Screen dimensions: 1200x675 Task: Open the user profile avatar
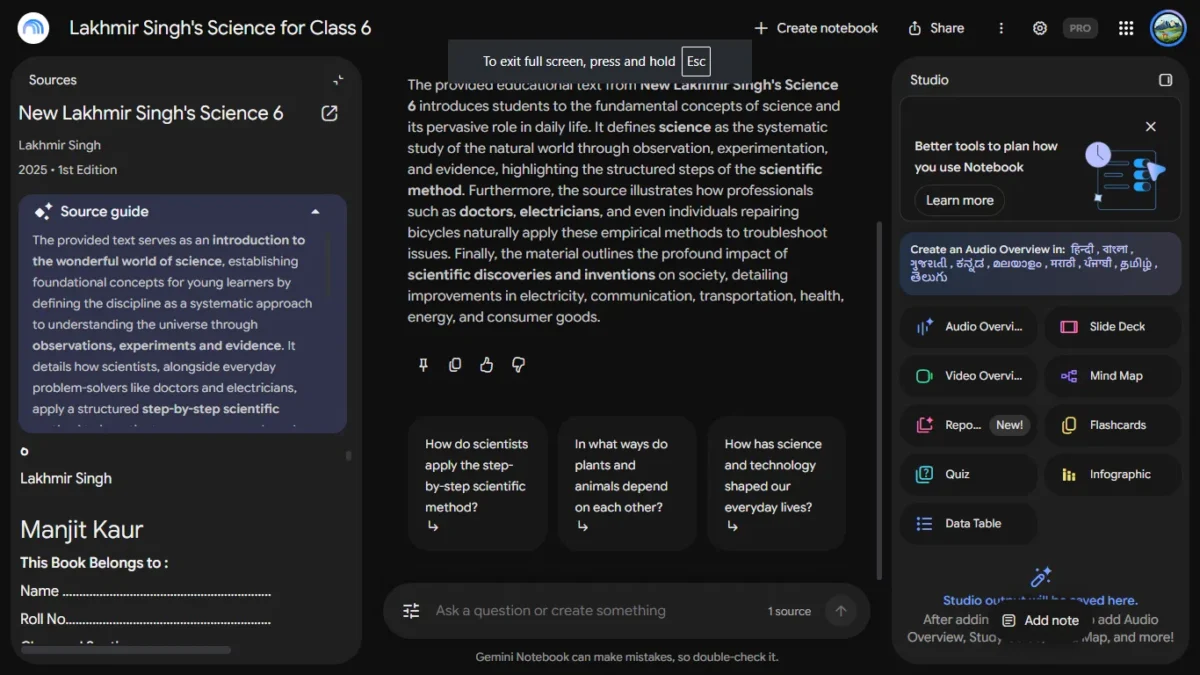(x=1168, y=28)
